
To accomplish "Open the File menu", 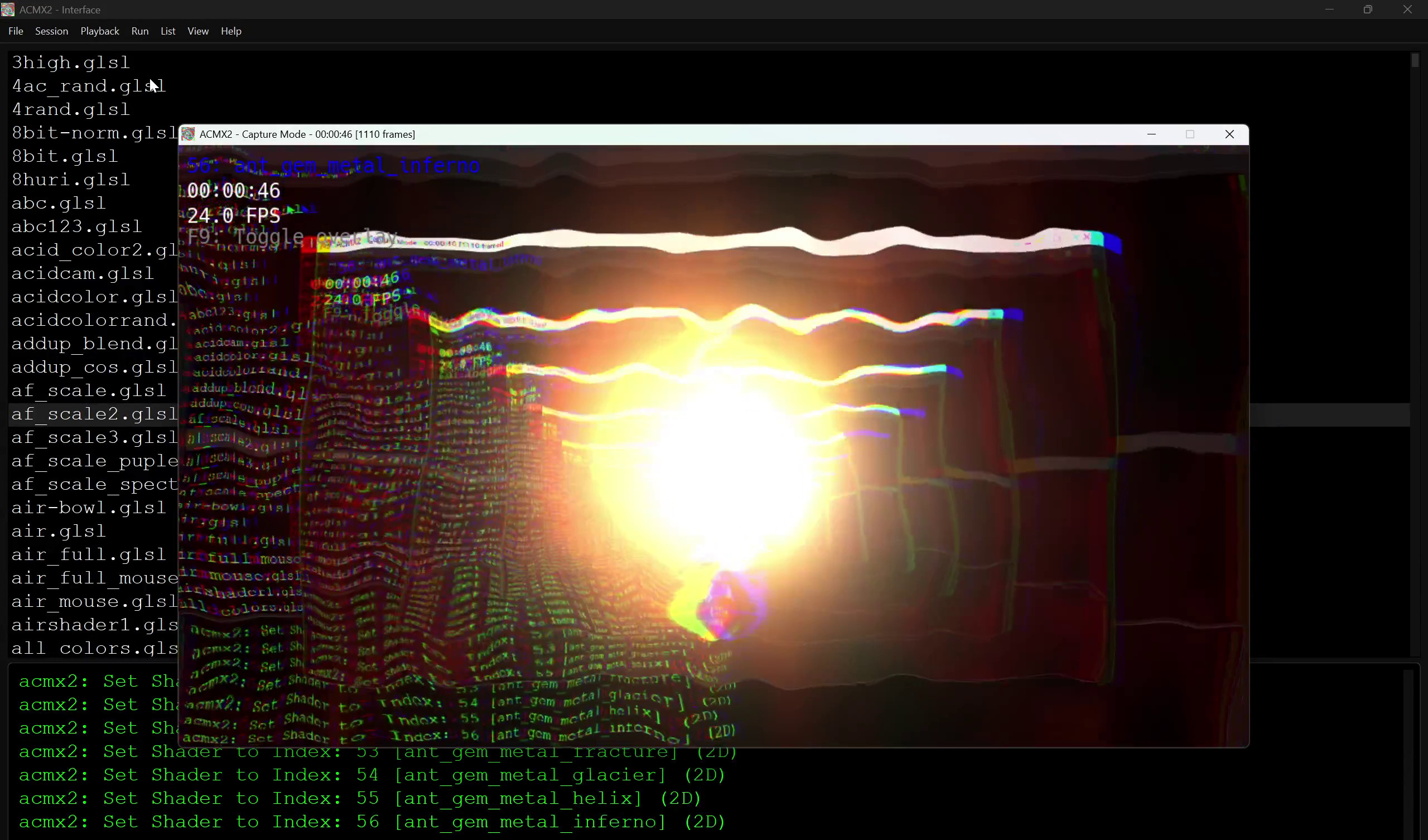I will pyautogui.click(x=16, y=31).
